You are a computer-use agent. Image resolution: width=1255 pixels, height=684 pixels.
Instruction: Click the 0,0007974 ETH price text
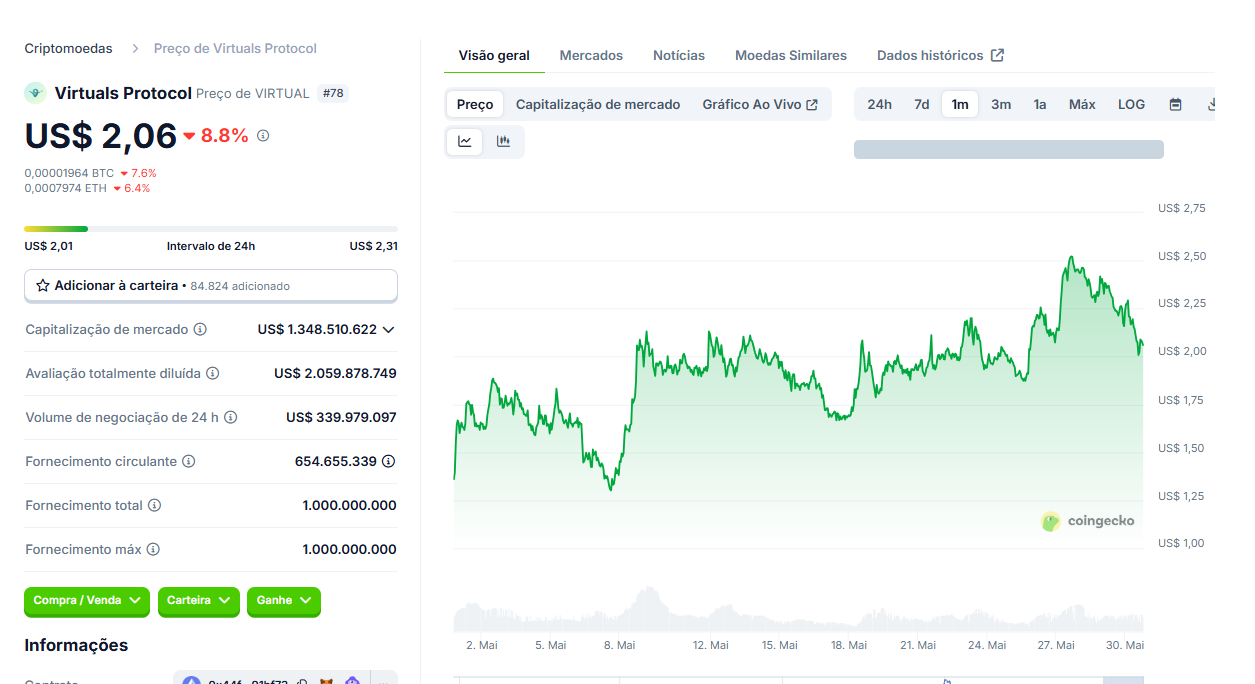point(66,188)
